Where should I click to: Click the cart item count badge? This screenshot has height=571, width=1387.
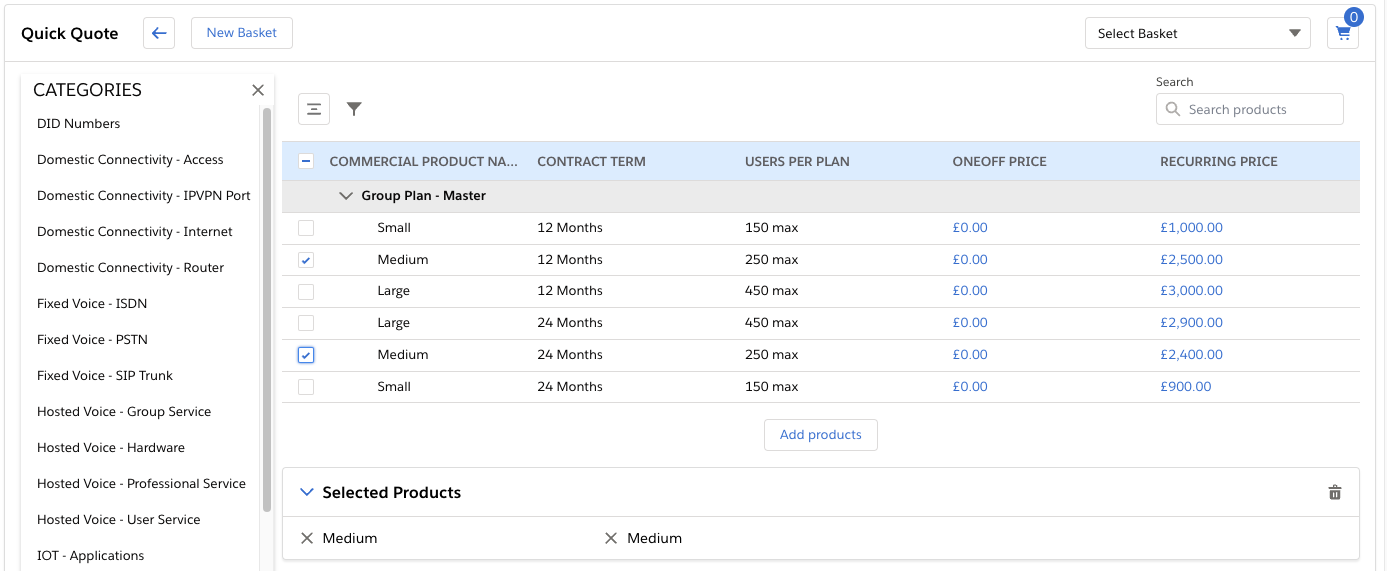pos(1354,17)
